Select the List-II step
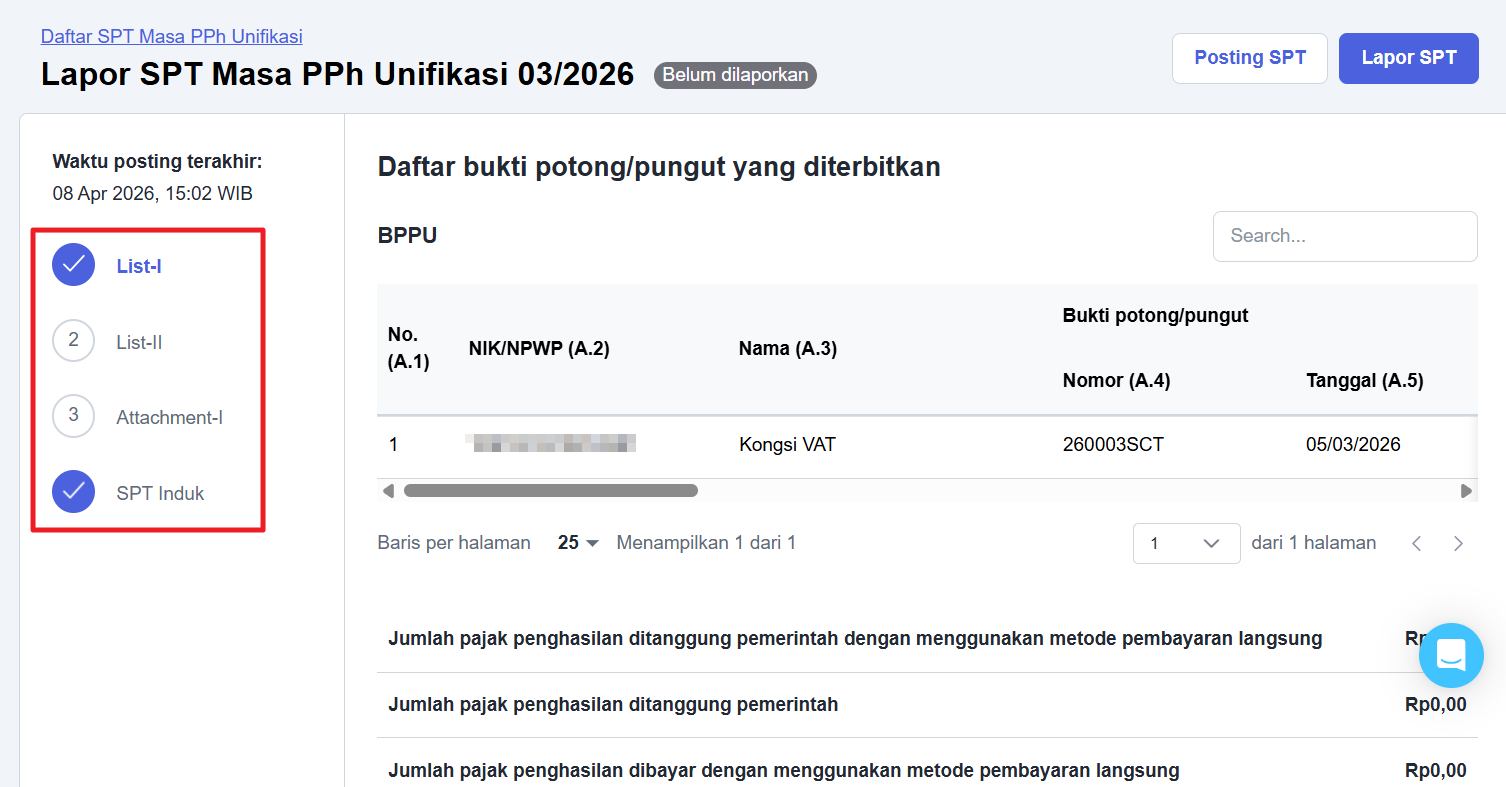 [139, 342]
